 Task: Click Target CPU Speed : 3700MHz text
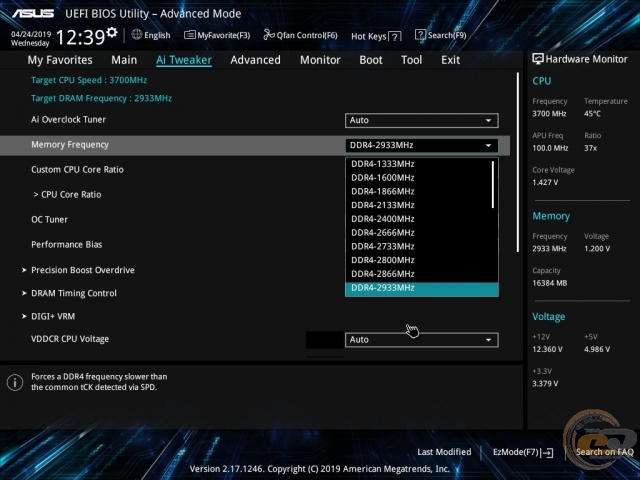coord(89,80)
